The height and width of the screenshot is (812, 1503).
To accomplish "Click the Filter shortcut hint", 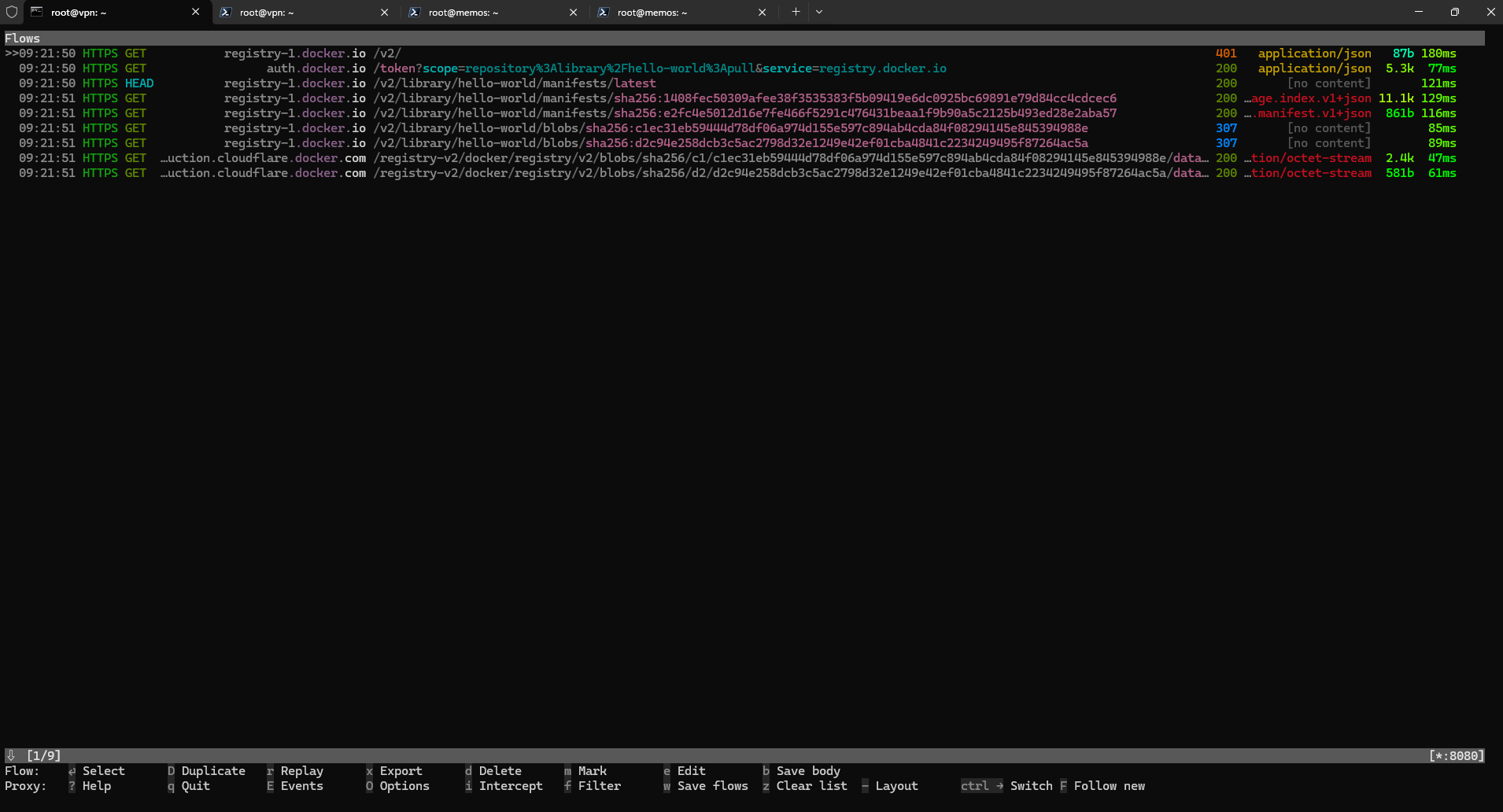I will (x=593, y=786).
